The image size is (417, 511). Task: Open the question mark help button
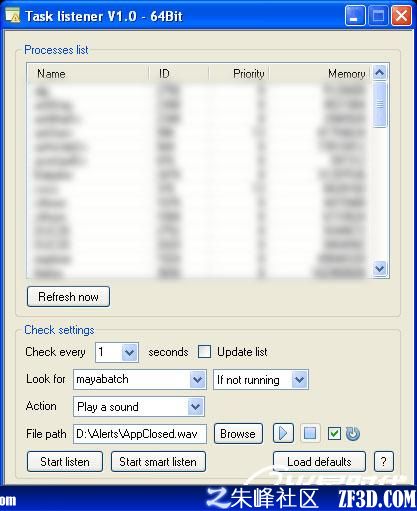[x=383, y=461]
